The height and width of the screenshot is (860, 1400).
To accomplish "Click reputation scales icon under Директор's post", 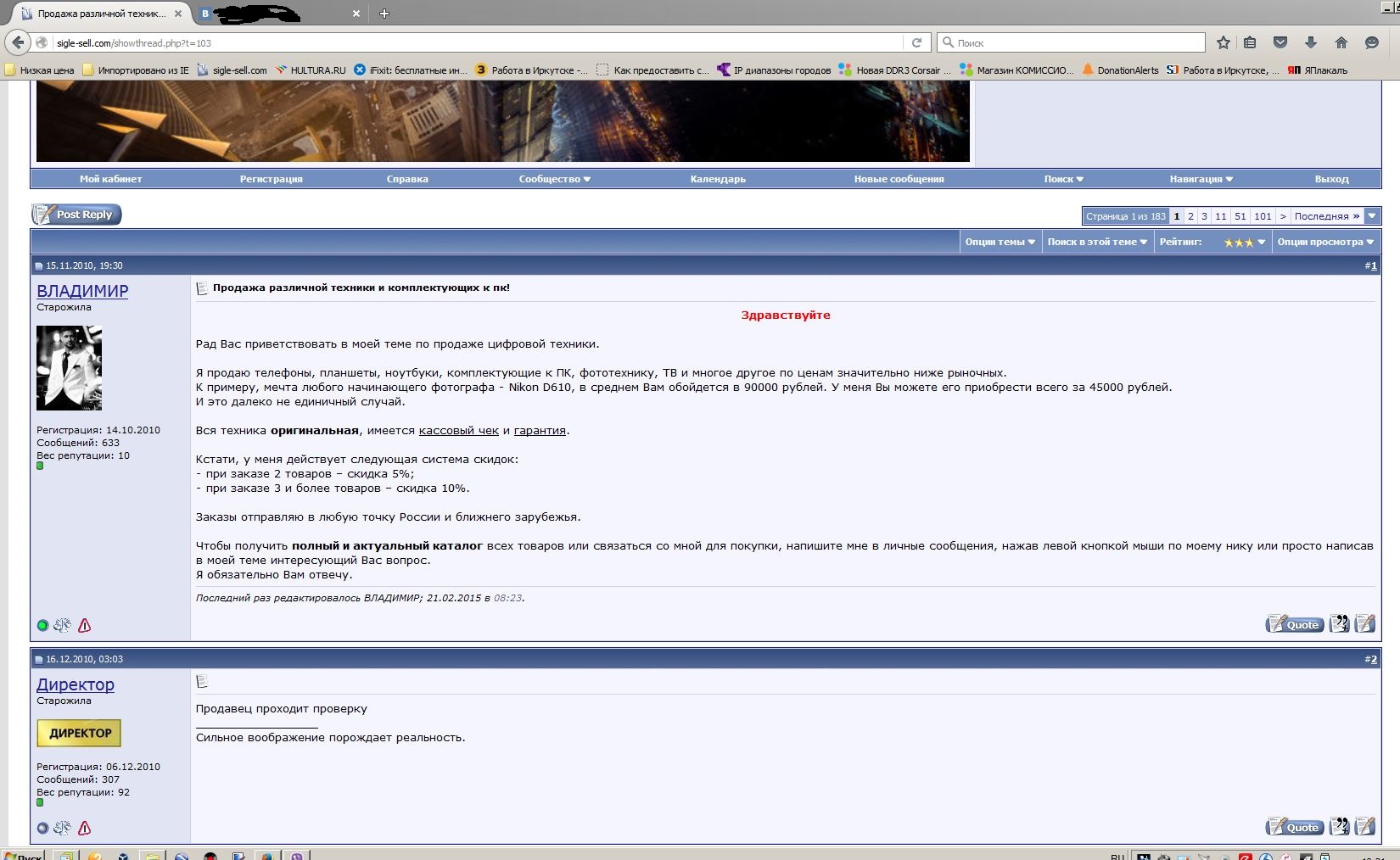I will [62, 829].
